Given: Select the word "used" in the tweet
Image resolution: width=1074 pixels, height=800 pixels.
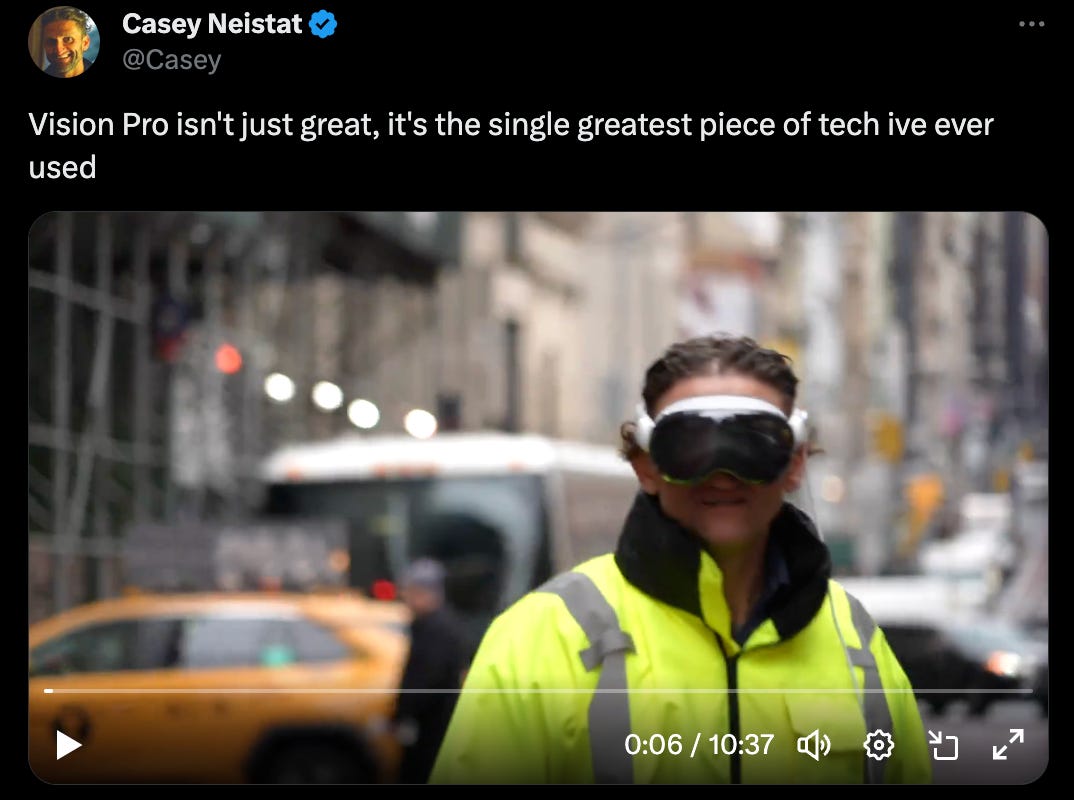Looking at the screenshot, I should click(x=62, y=168).
